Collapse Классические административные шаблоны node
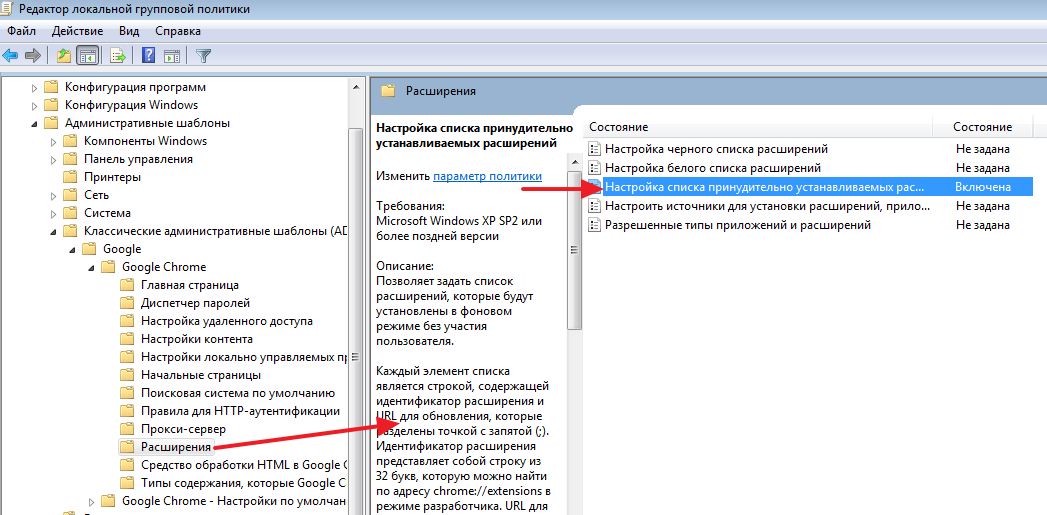Image resolution: width=1047 pixels, height=515 pixels. coord(54,231)
